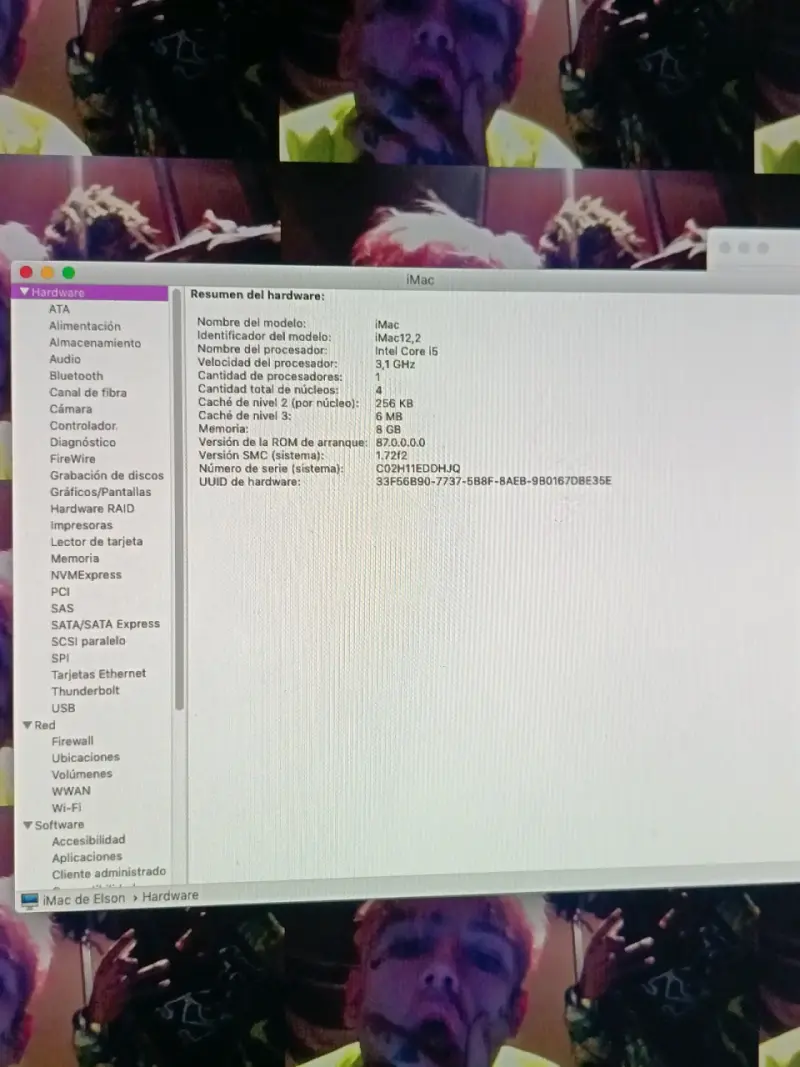This screenshot has width=800, height=1067.
Task: Select NVMExpress in the sidebar
Action: (x=86, y=575)
